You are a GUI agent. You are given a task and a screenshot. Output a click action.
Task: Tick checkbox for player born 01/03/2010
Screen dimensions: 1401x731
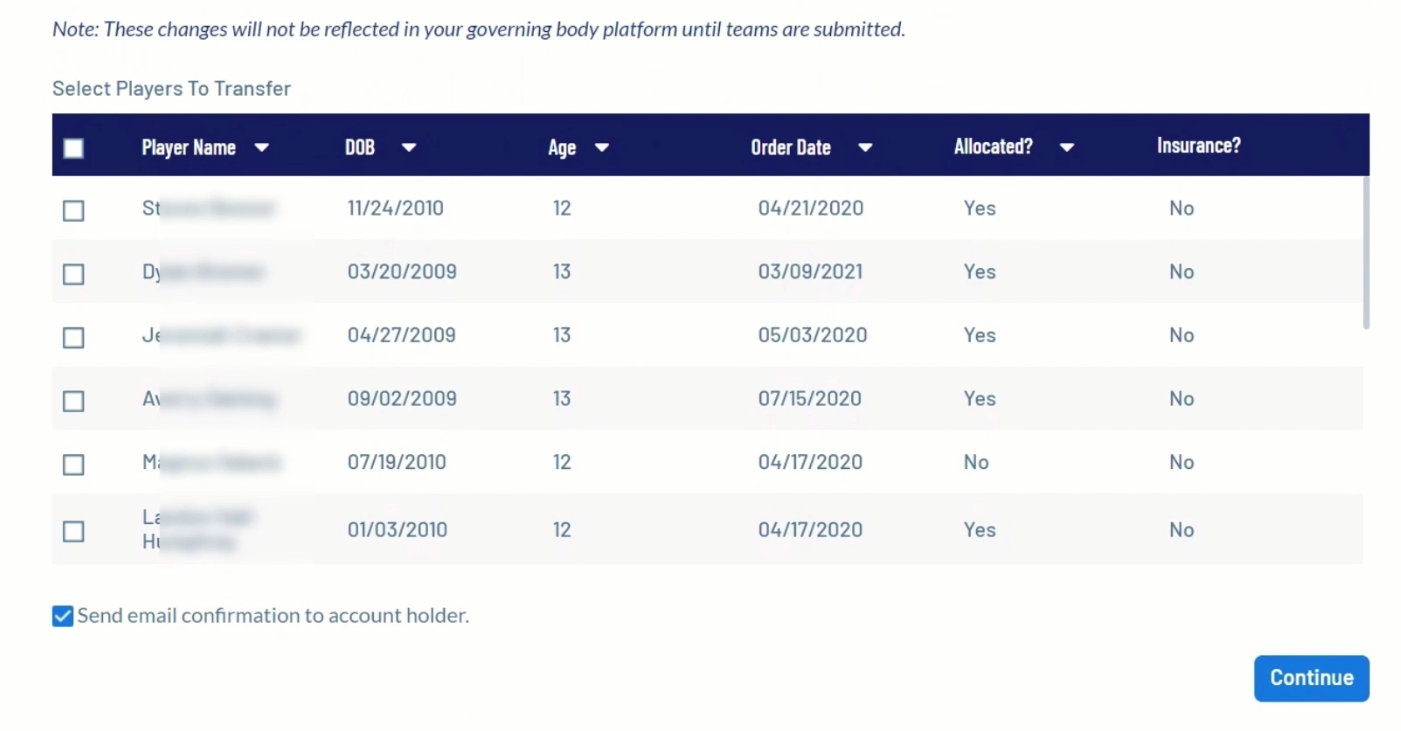(x=73, y=531)
